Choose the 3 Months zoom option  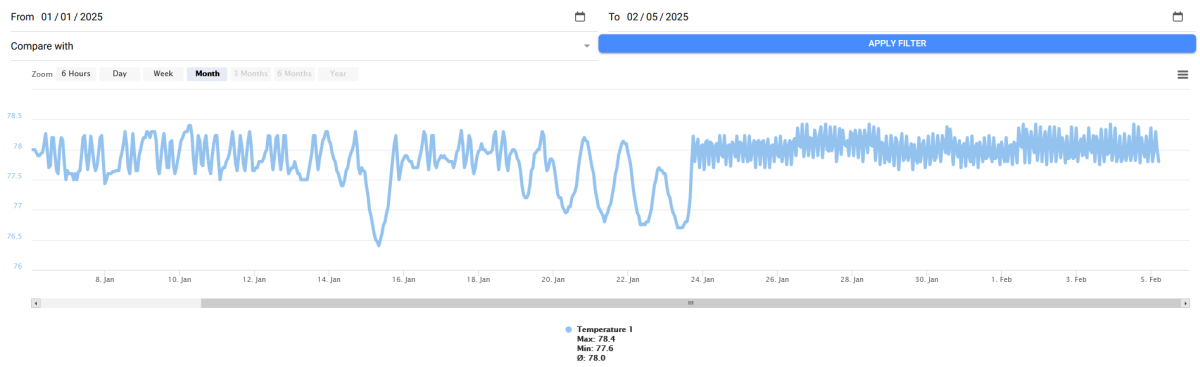(x=250, y=74)
